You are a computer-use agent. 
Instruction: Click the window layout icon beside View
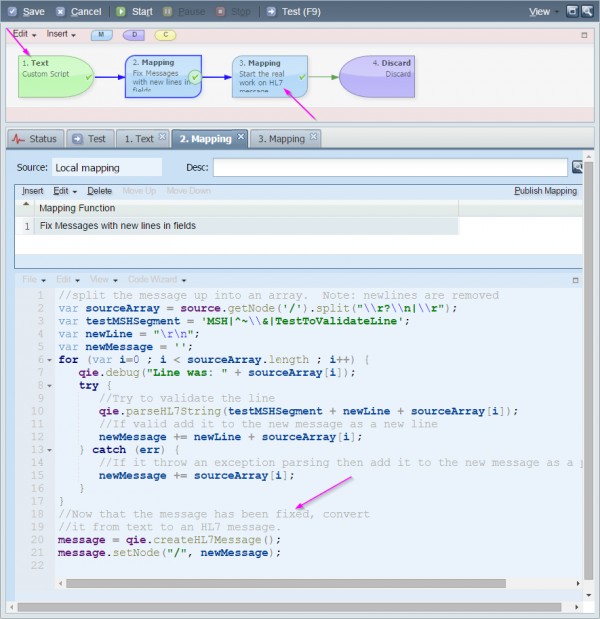[572, 11]
